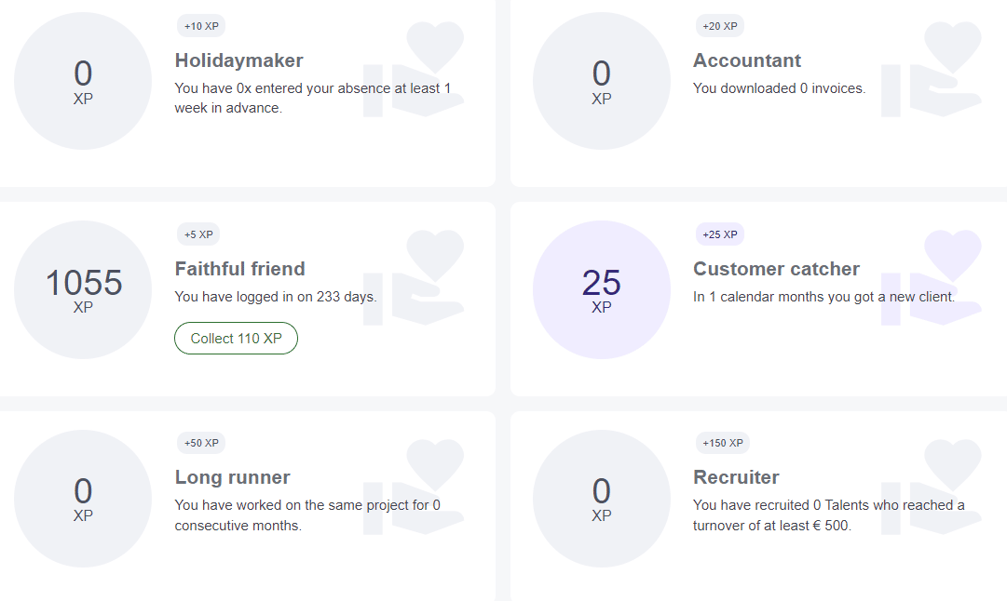Viewport: 1007px width, 601px height.
Task: Click the +50 XP Long runner badge
Action: click(201, 443)
